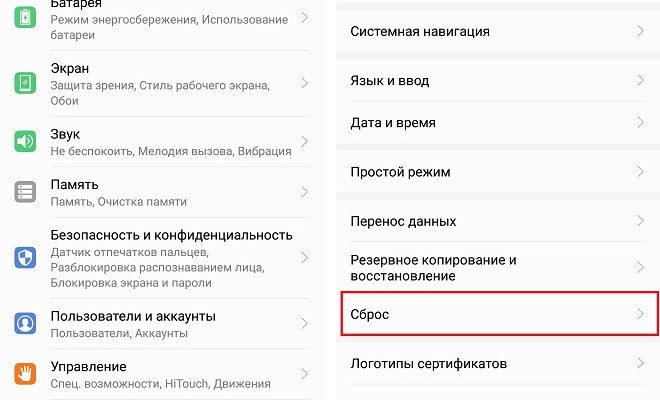The height and width of the screenshot is (400, 660).
Task: Open Пользователи и аккаунты settings
Action: click(x=133, y=316)
